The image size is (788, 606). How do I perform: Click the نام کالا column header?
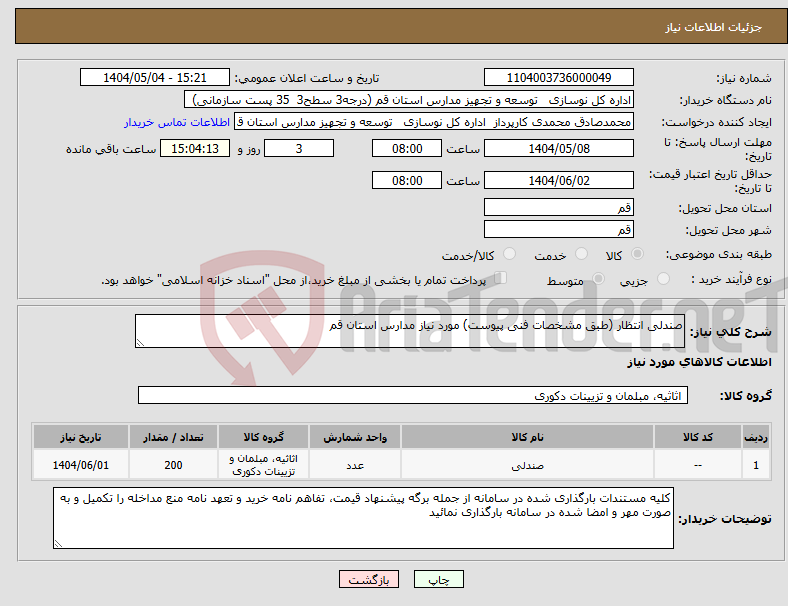527,437
